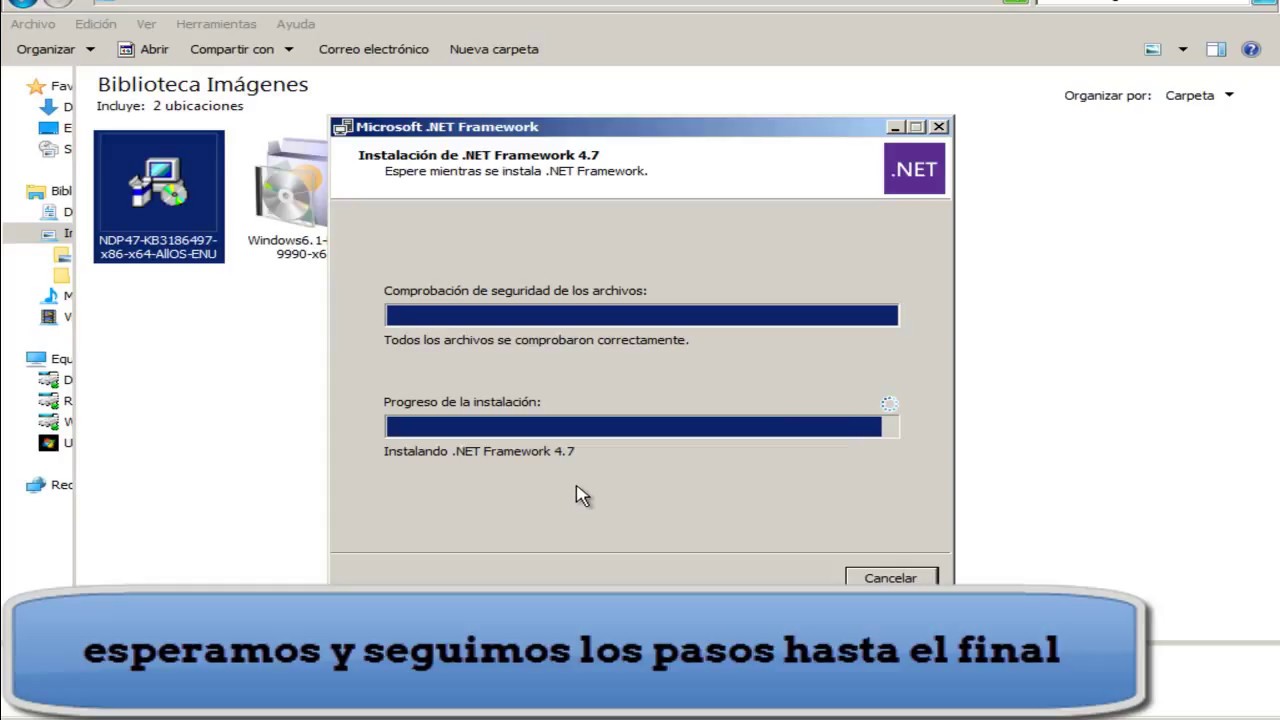Open the Equipo computer icon in sidebar
This screenshot has width=1280, height=720.
click(36, 358)
